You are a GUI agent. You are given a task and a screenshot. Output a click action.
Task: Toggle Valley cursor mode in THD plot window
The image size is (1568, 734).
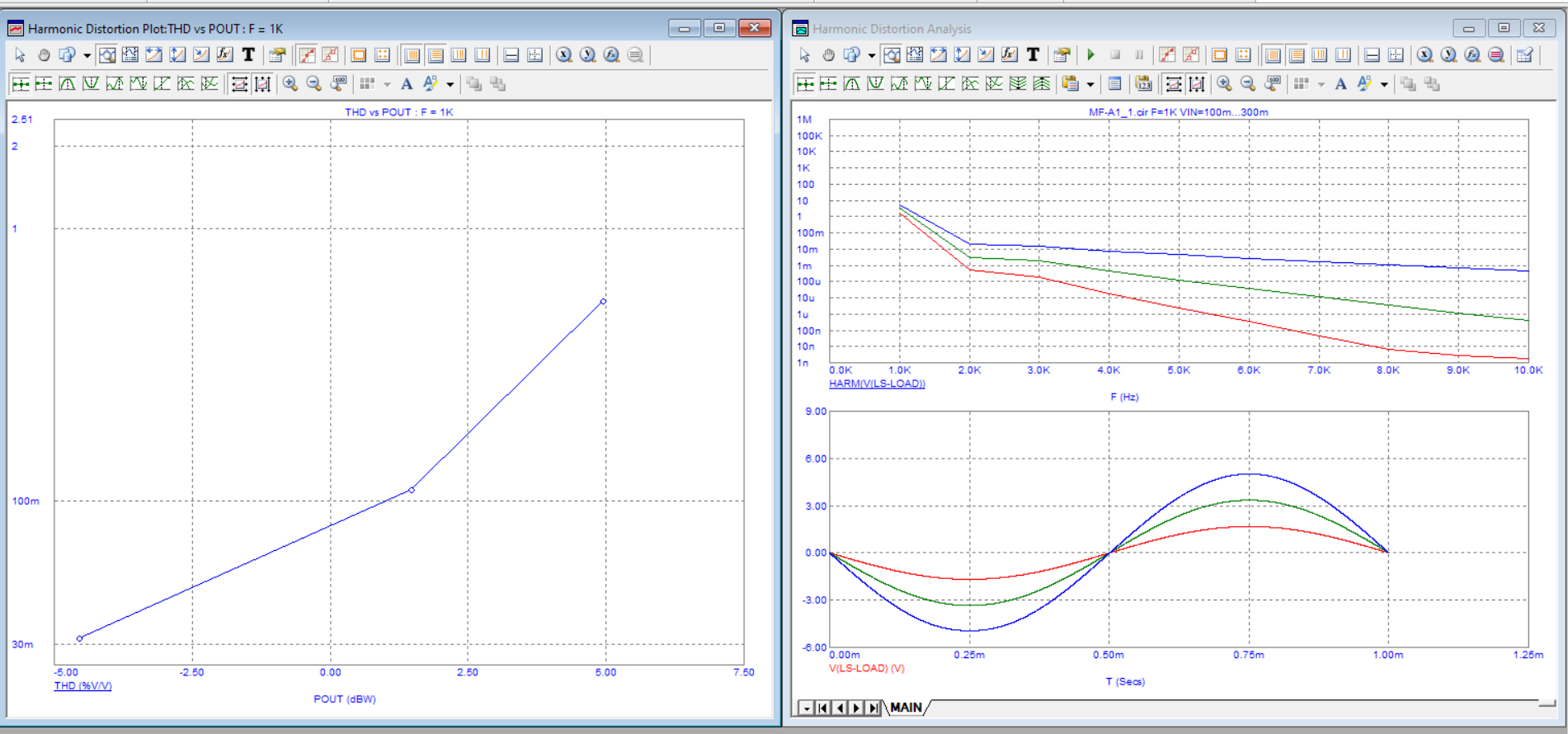(92, 83)
